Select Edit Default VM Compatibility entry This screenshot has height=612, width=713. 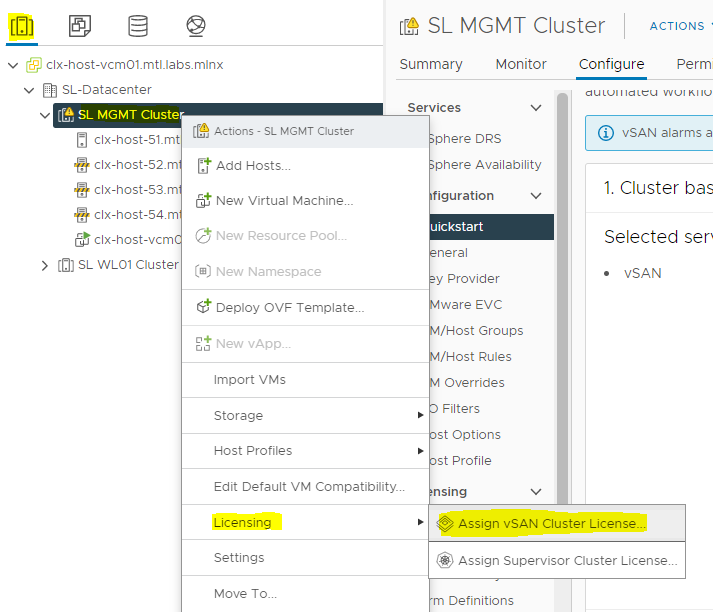306,487
